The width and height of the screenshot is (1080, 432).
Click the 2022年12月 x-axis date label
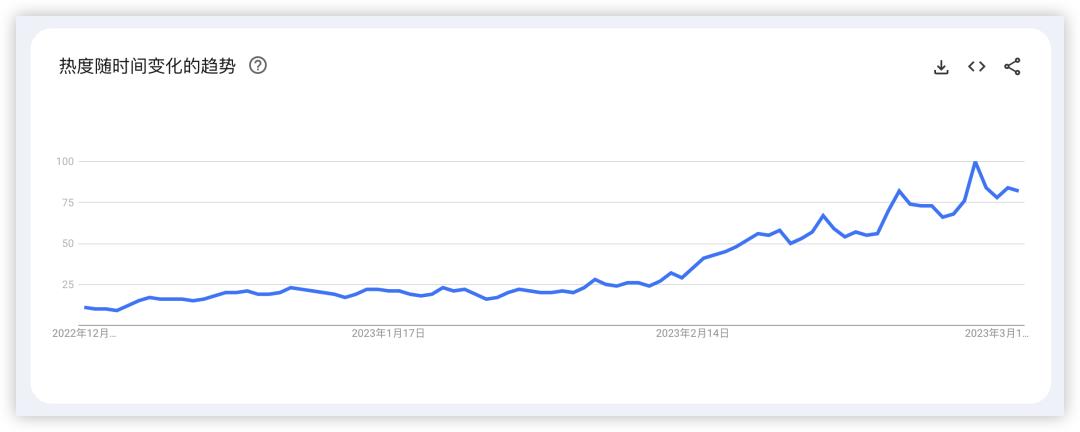click(x=84, y=334)
